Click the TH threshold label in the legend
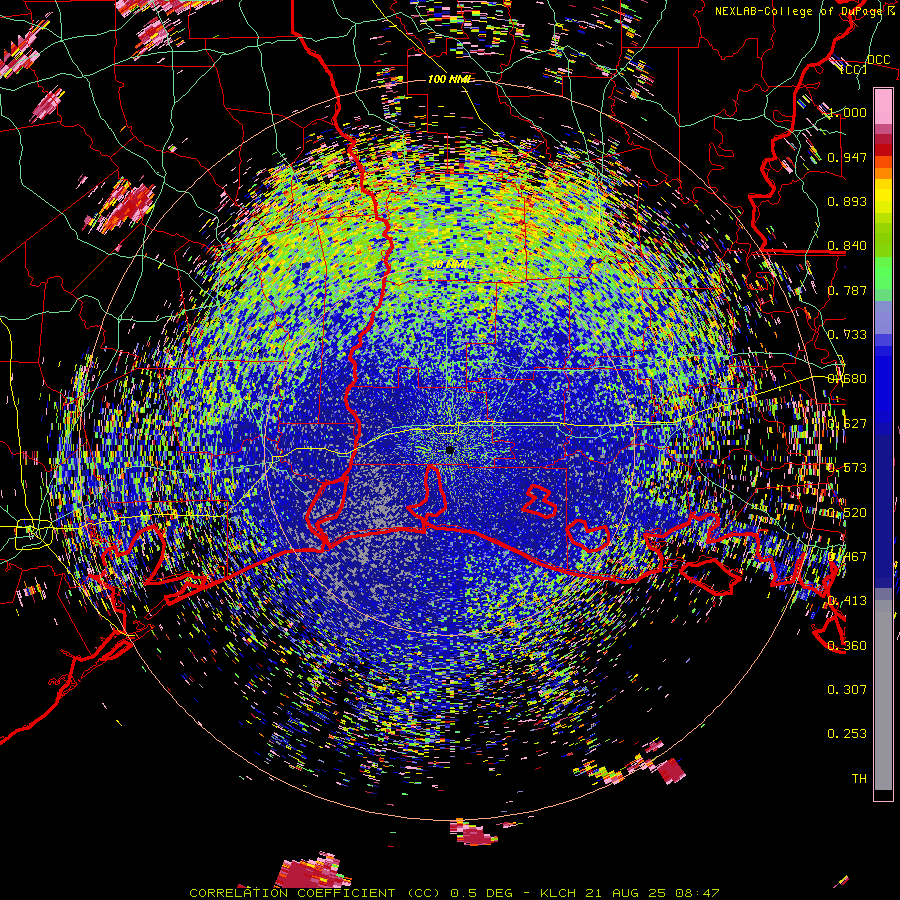 [859, 779]
